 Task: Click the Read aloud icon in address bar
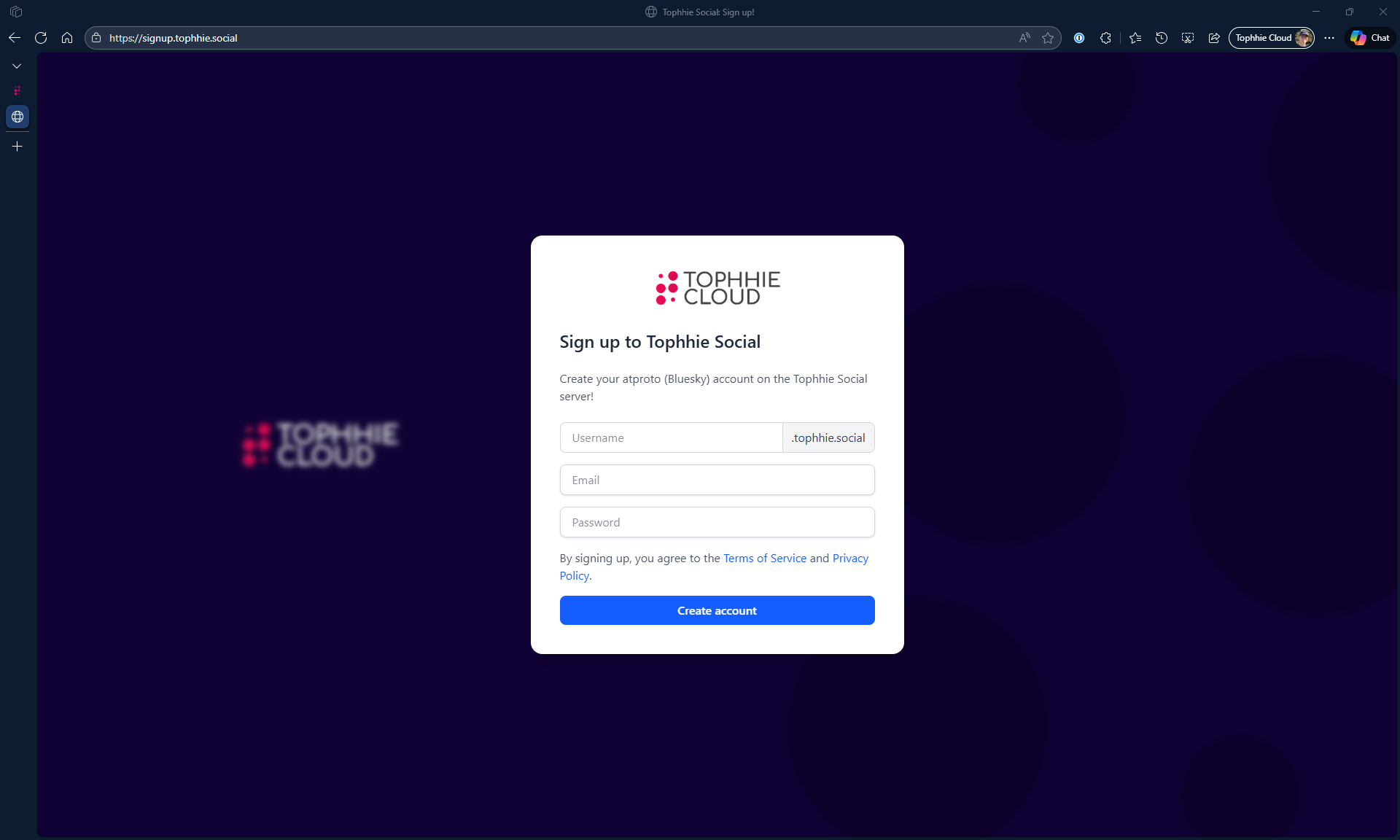click(x=1024, y=38)
